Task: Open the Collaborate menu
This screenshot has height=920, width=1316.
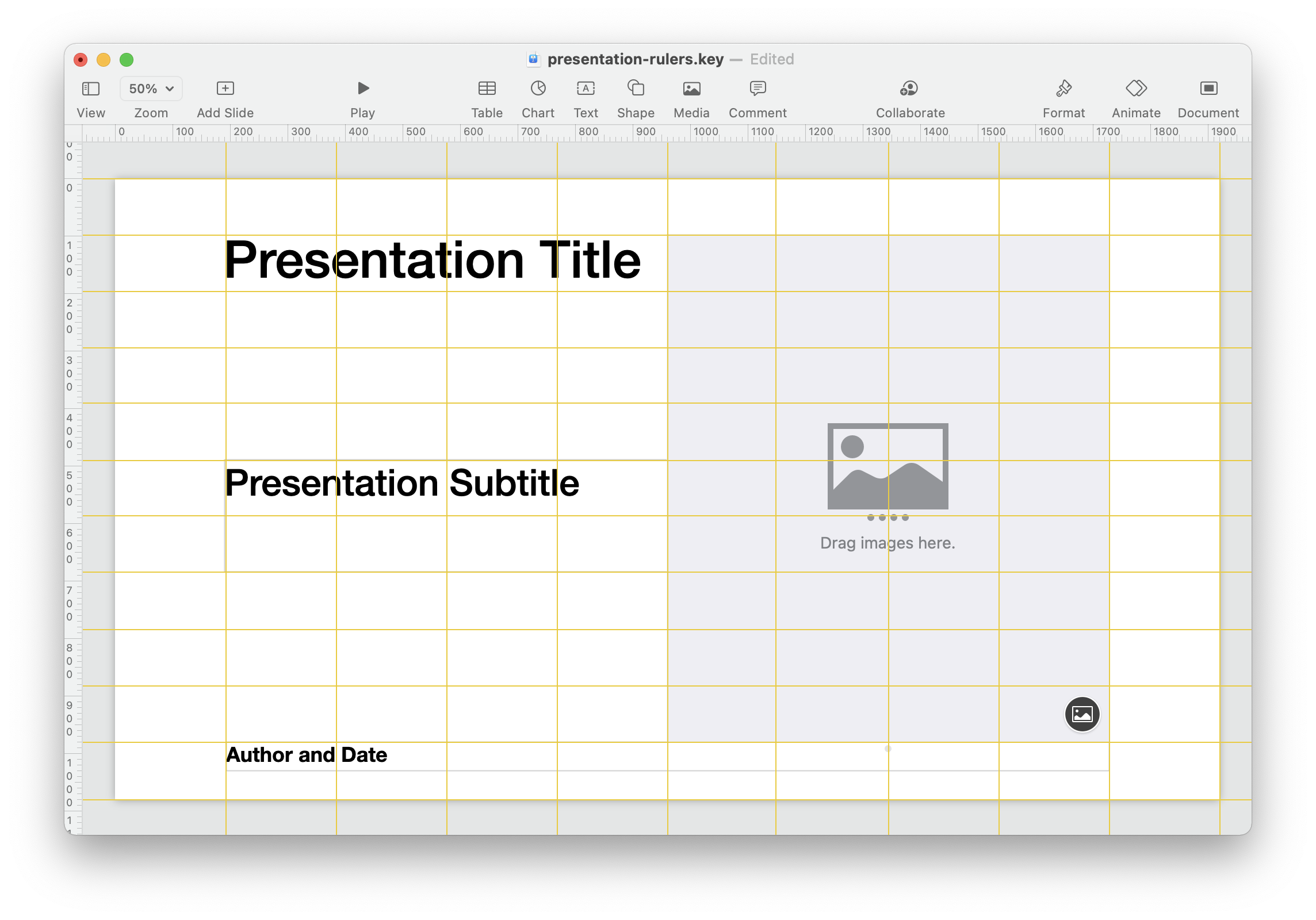Action: click(x=909, y=89)
